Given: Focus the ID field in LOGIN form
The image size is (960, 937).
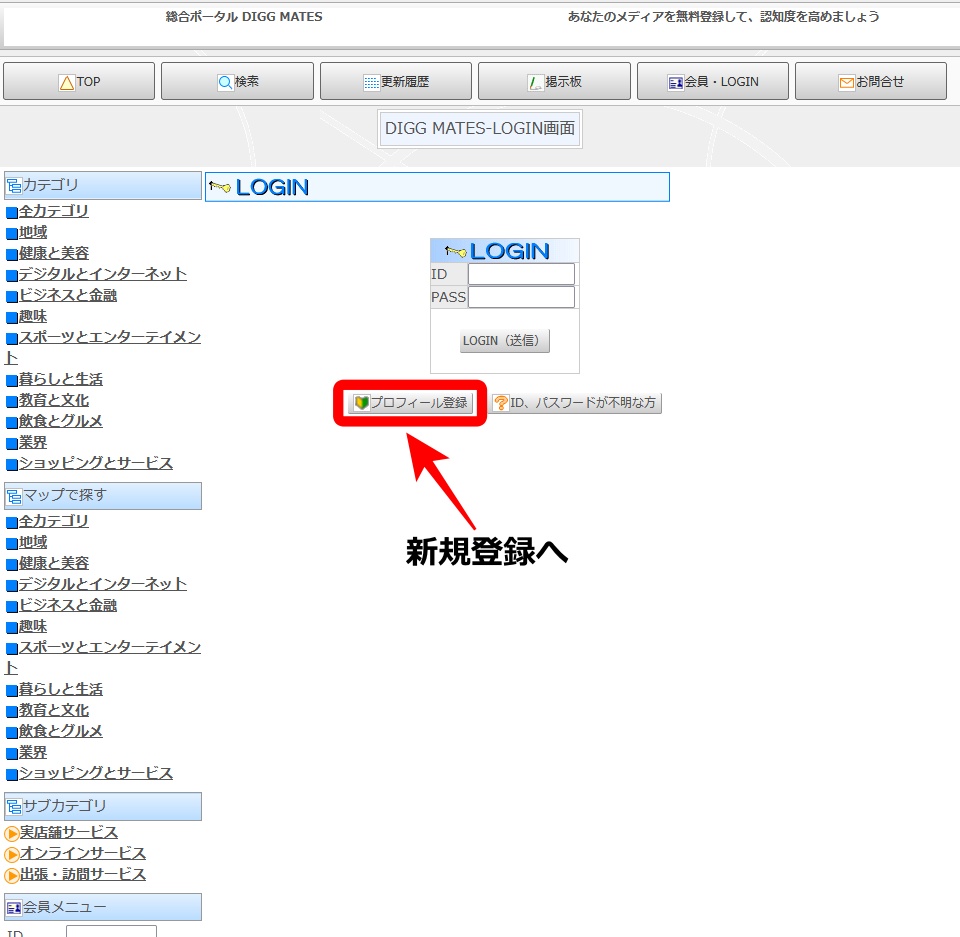Looking at the screenshot, I should [521, 274].
